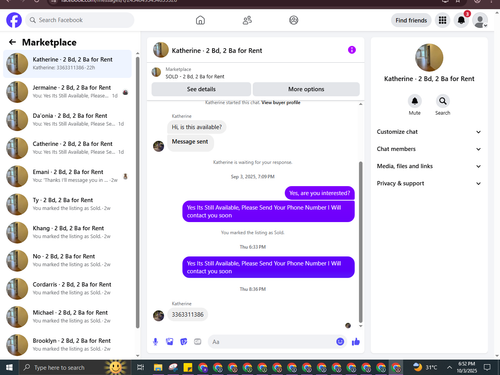Viewport: 500px width, 375px height.
Task: Click the 3363311386 phone number message
Action: pyautogui.click(x=187, y=314)
